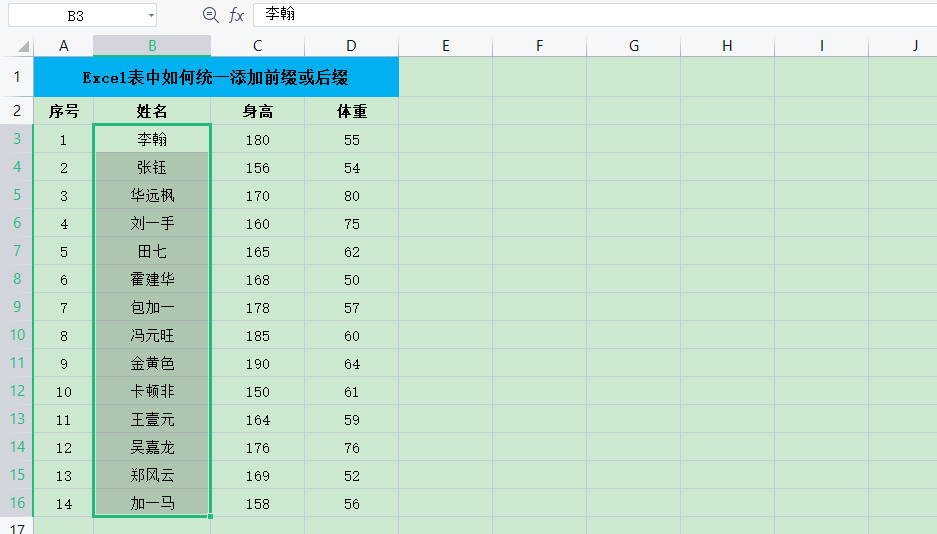Click height value 164

[x=258, y=420]
